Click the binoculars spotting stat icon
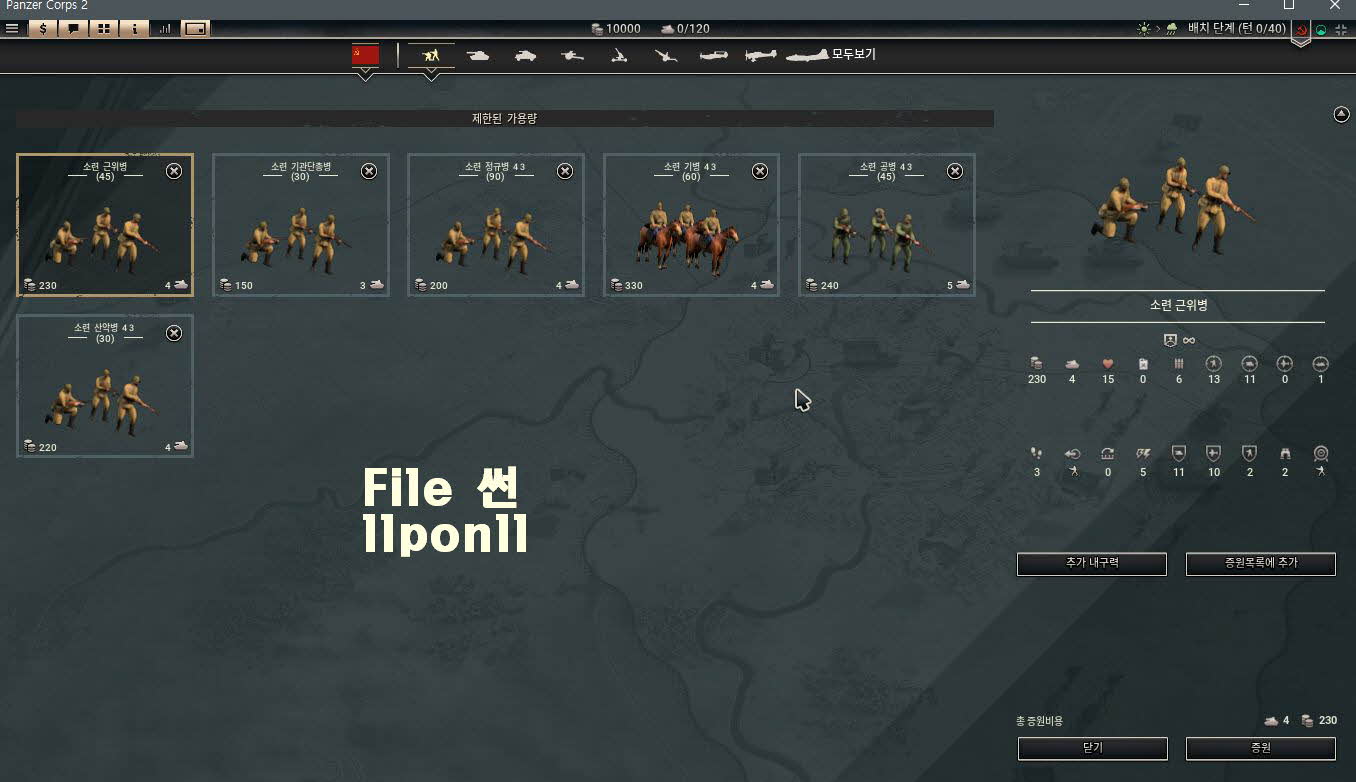Image resolution: width=1356 pixels, height=782 pixels. [1285, 454]
